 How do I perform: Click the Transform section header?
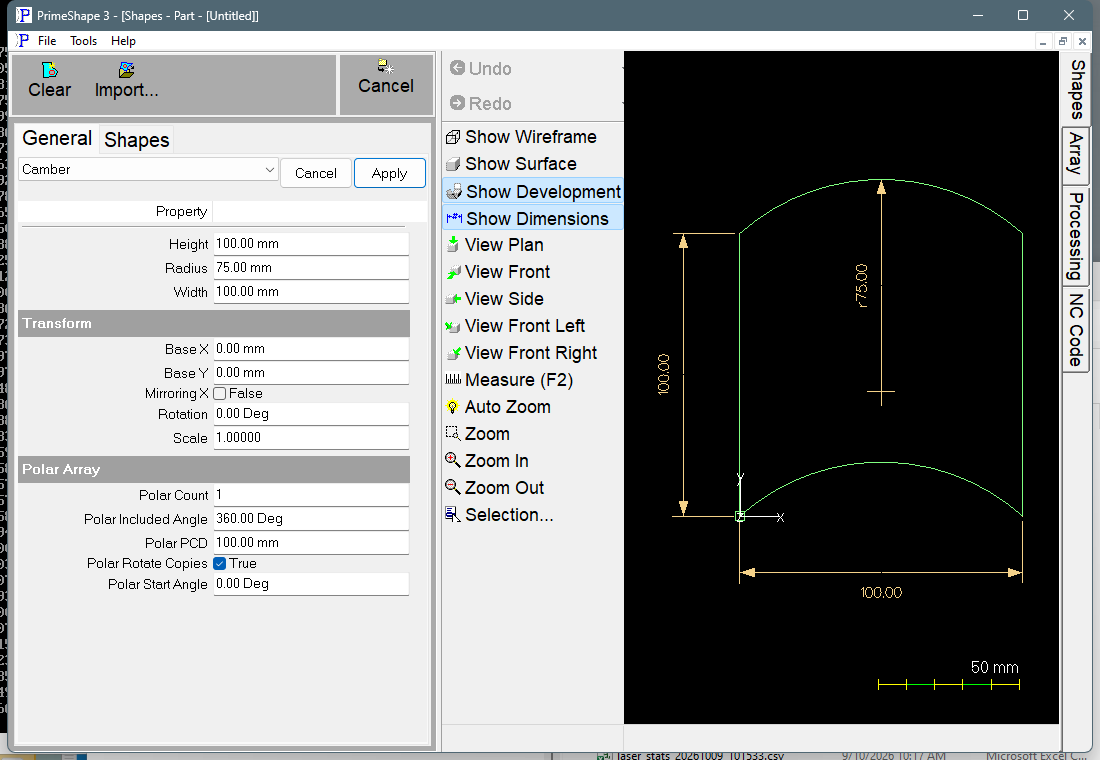pyautogui.click(x=213, y=324)
